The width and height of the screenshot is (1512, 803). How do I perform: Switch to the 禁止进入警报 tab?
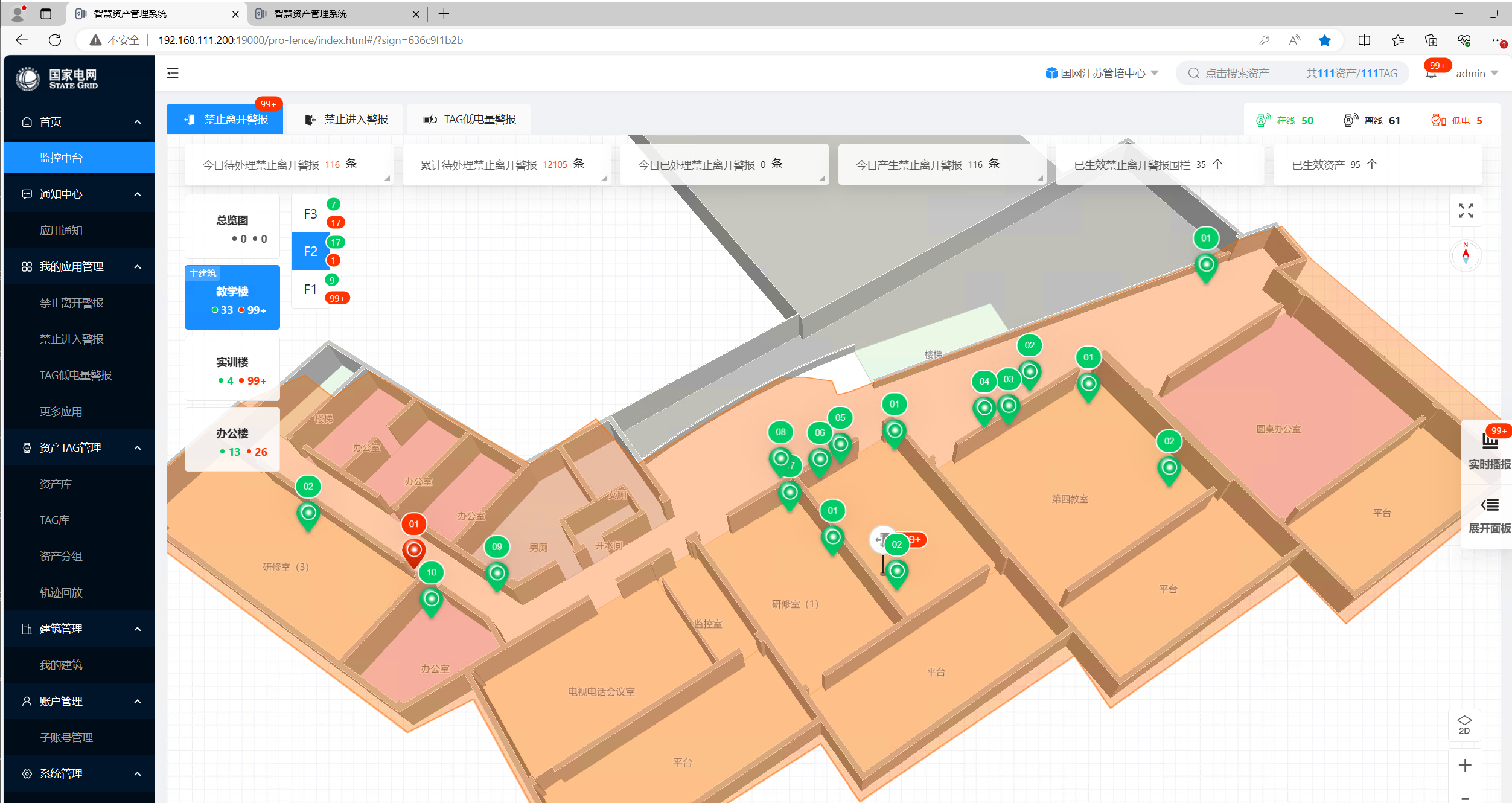click(347, 120)
